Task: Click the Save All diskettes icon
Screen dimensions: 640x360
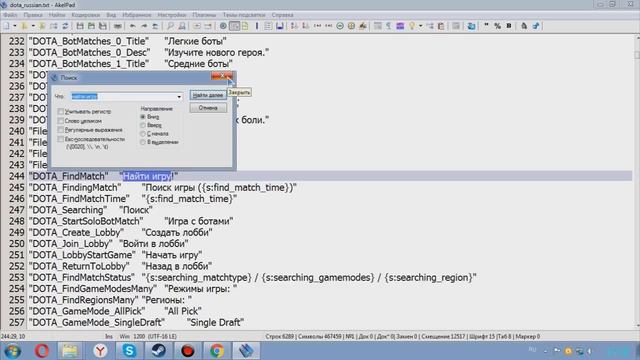Action: 103,26
